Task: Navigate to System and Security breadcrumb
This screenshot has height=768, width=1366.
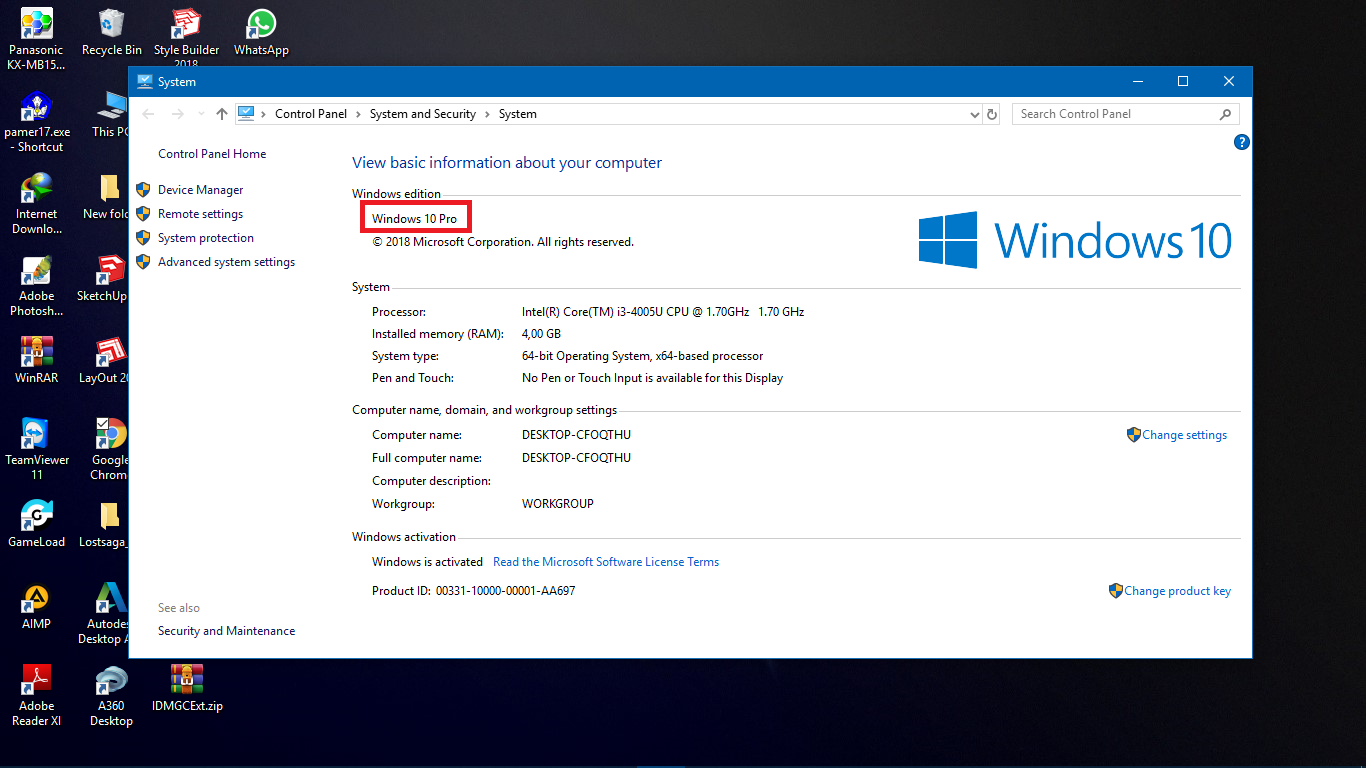Action: coord(422,114)
